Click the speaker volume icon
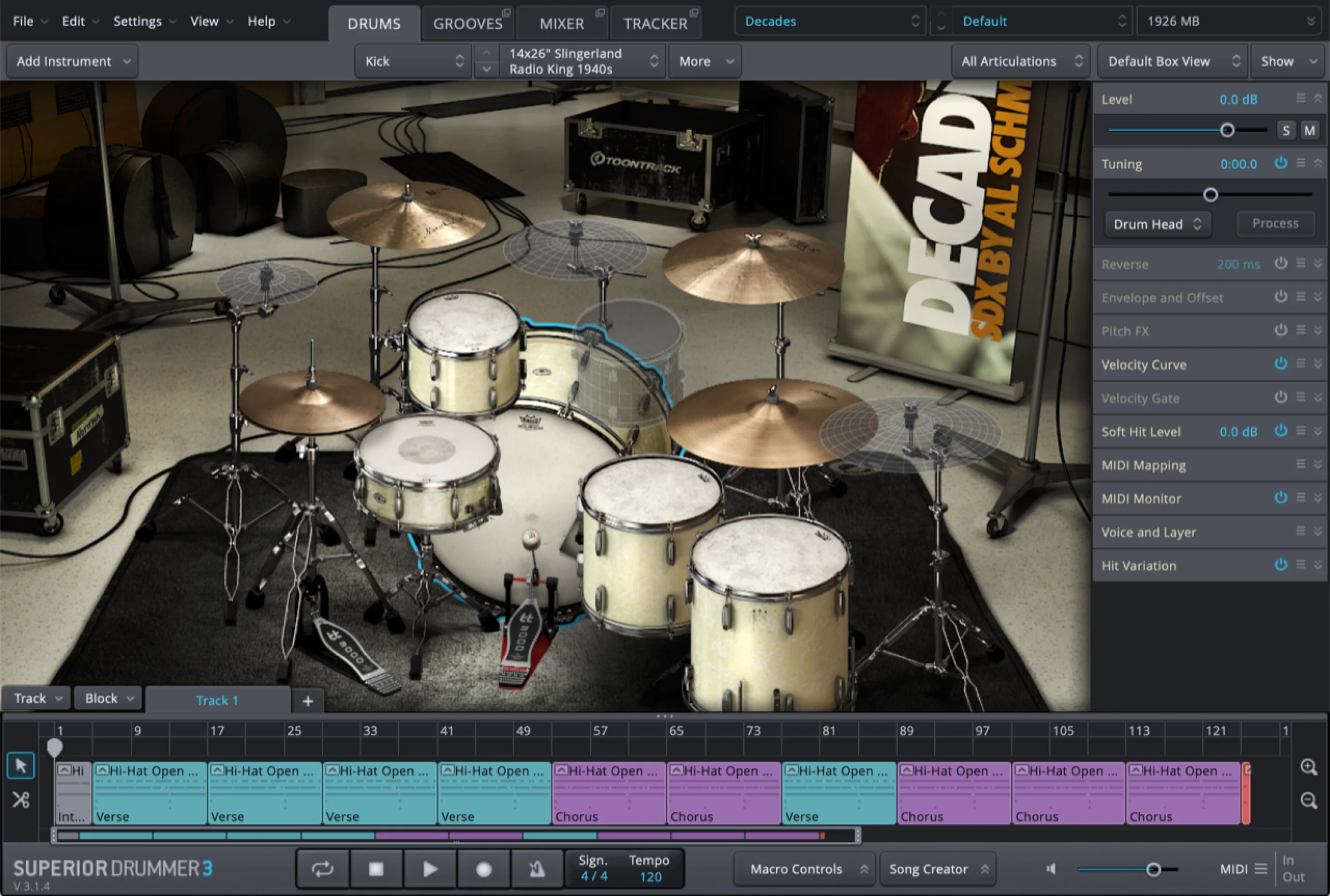Viewport: 1330px width, 896px height. click(1051, 869)
